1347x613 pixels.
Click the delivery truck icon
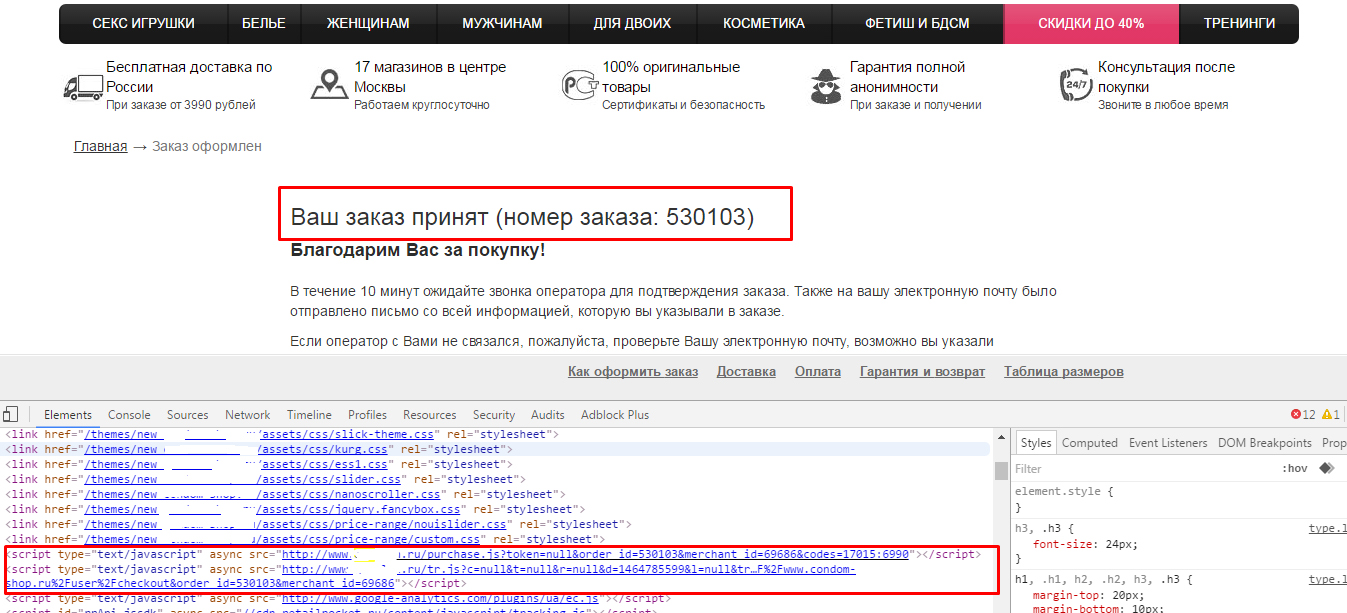pos(83,86)
